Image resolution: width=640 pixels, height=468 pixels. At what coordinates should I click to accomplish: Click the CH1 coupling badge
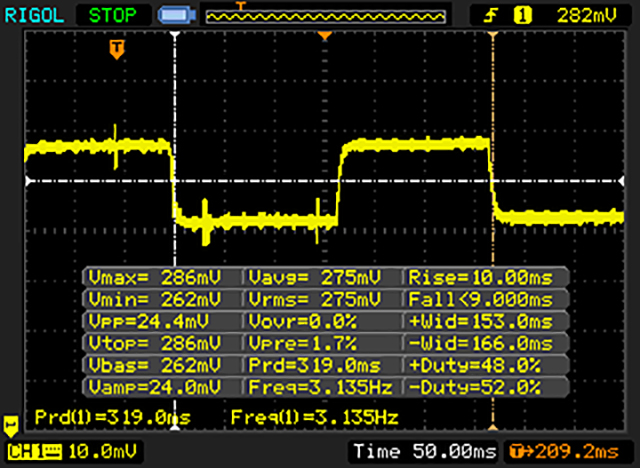point(35,452)
